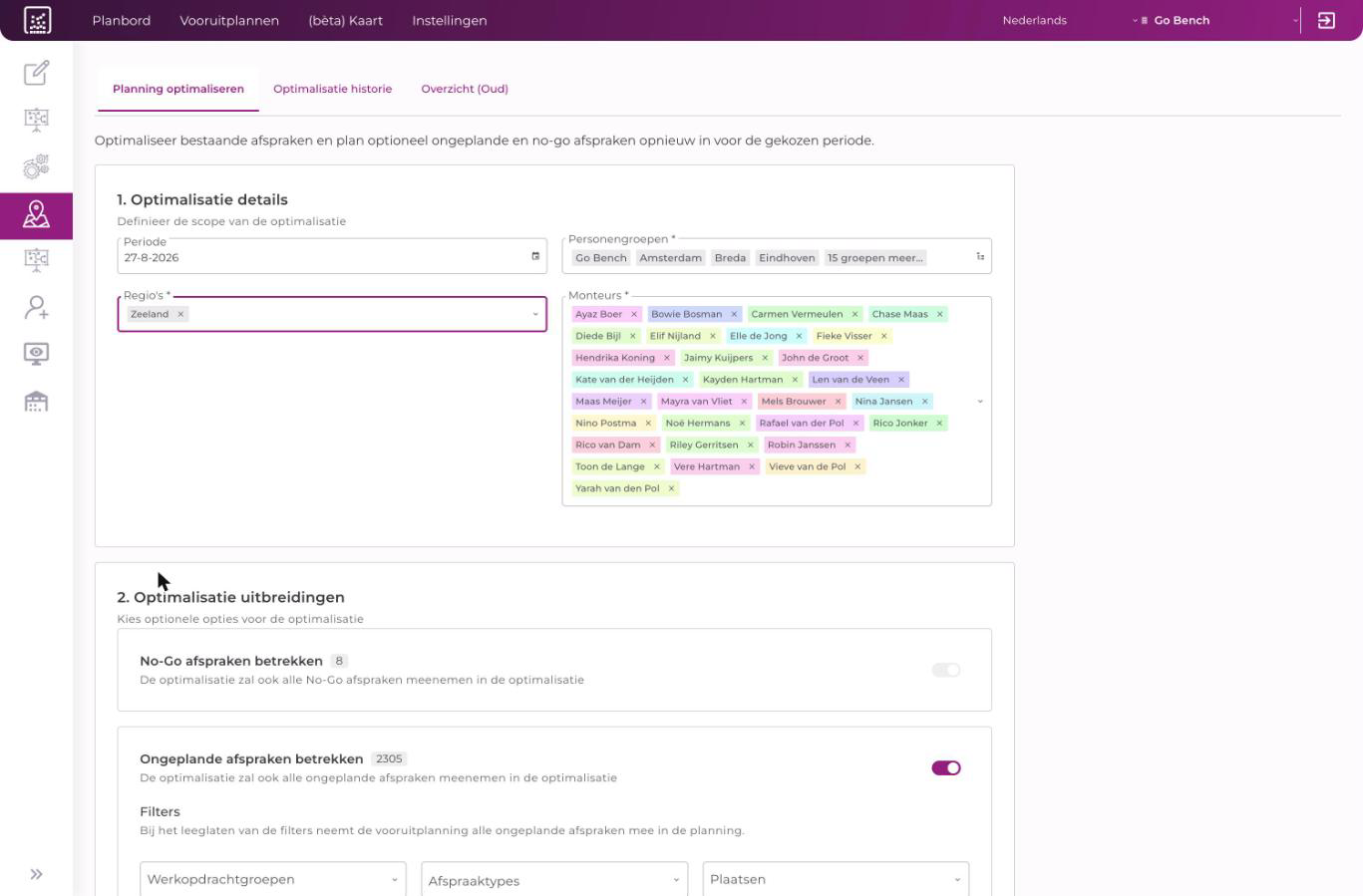This screenshot has width=1363, height=896.
Task: Expand sidebar with double chevron icon
Action: [x=36, y=874]
